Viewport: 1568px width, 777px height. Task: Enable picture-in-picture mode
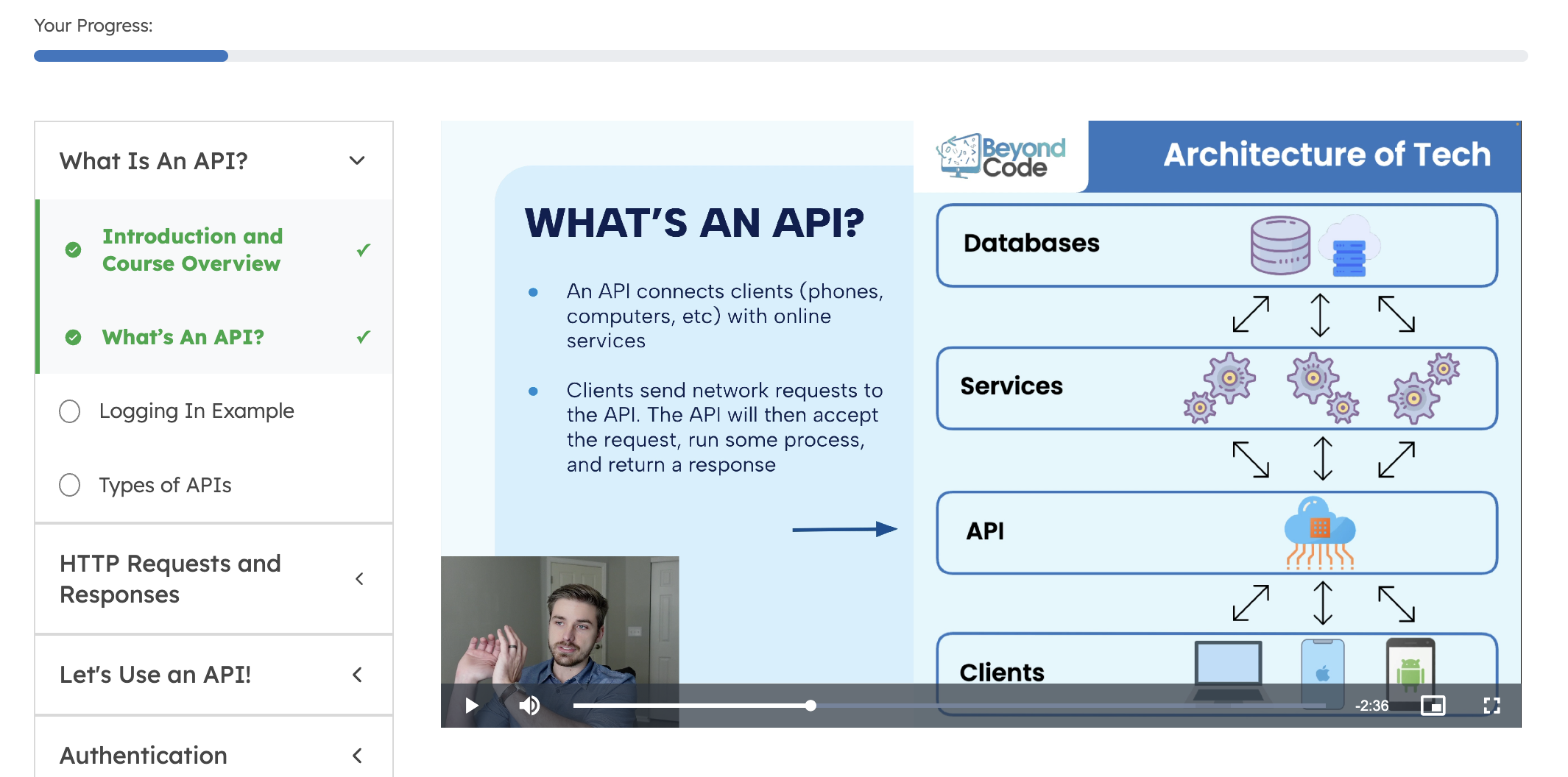(1433, 706)
